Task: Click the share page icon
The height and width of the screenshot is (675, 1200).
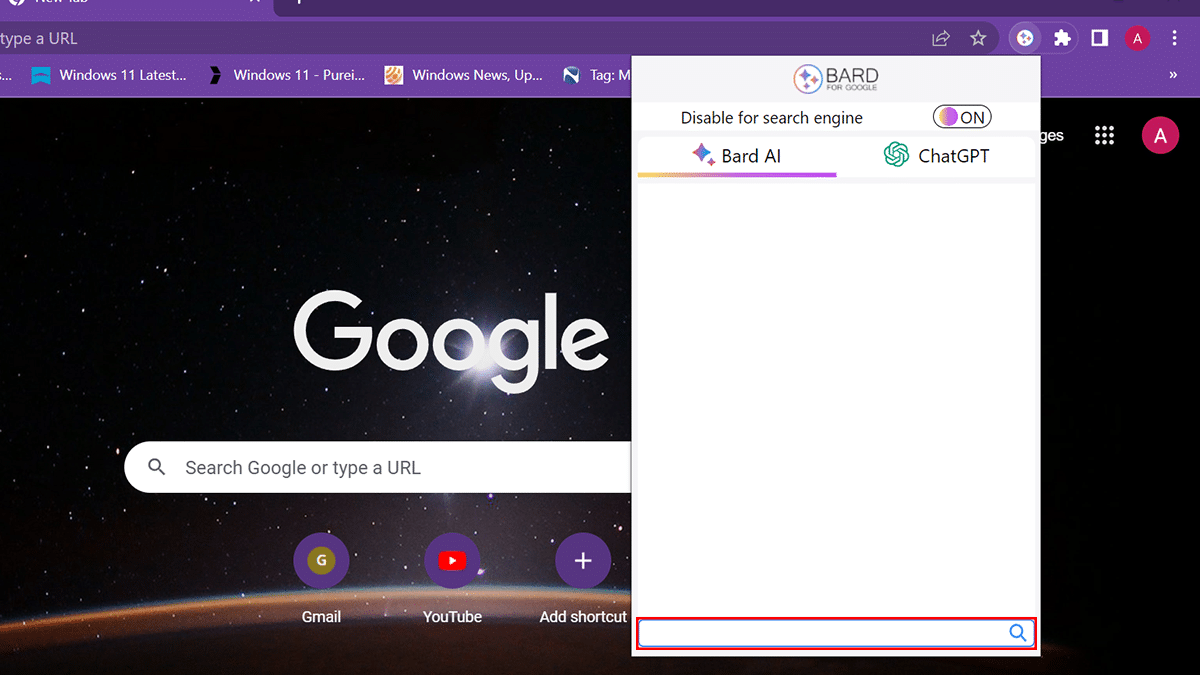Action: (940, 38)
